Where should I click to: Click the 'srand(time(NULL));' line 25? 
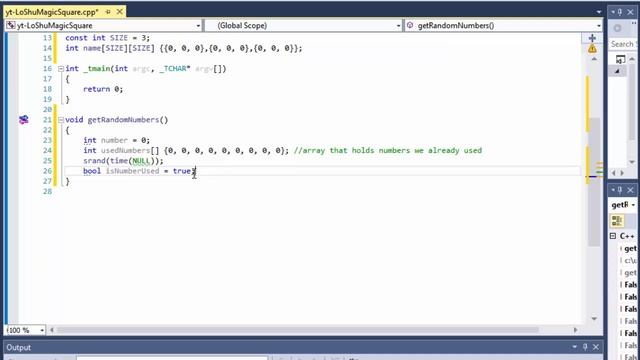click(x=123, y=161)
